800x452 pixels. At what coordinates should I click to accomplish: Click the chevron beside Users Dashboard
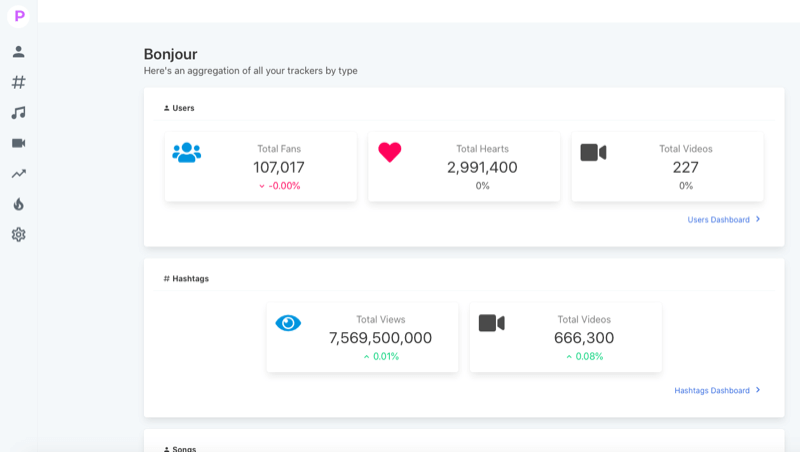click(758, 219)
